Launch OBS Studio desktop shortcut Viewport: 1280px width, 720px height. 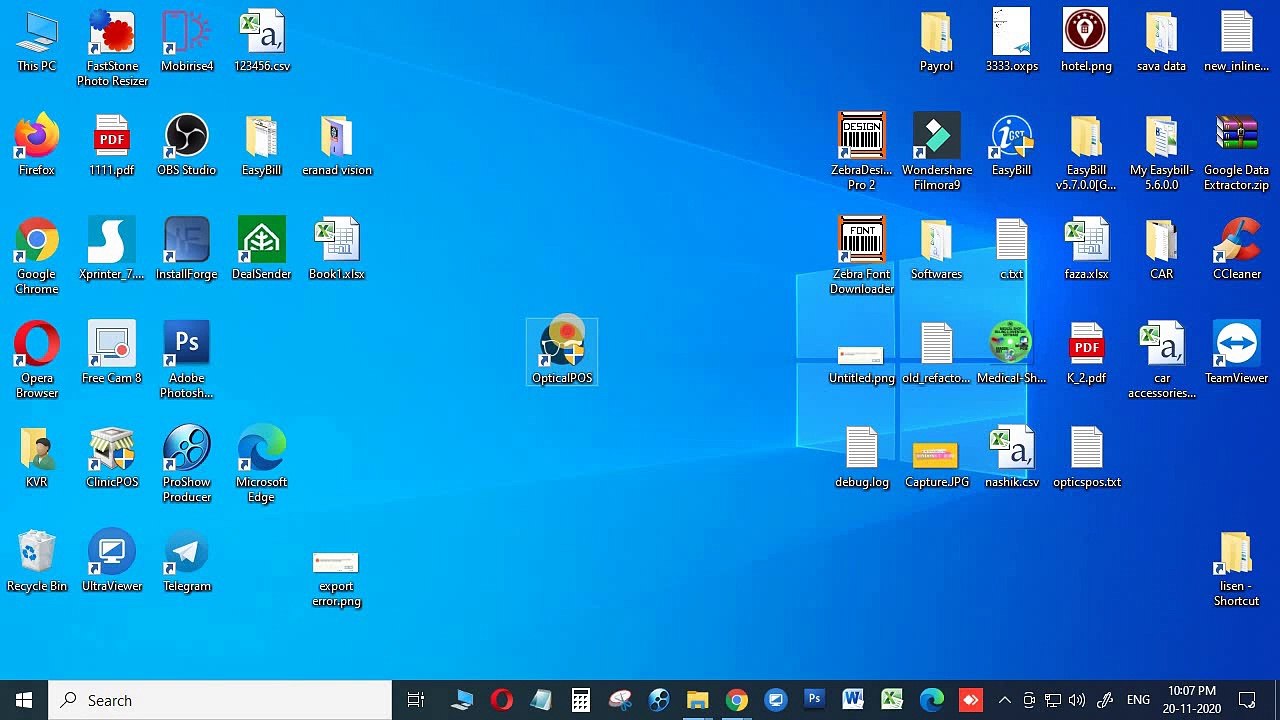point(187,145)
